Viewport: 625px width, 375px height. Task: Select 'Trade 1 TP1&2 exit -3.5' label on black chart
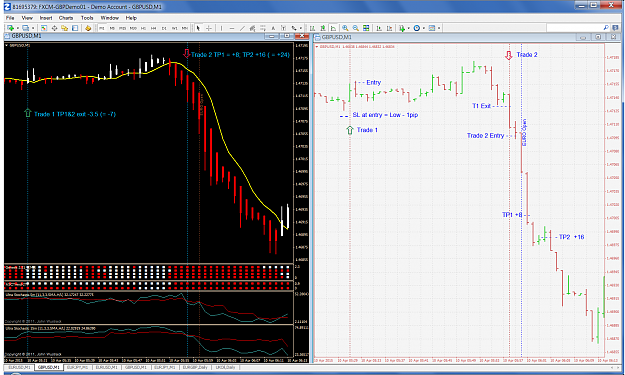pos(75,114)
